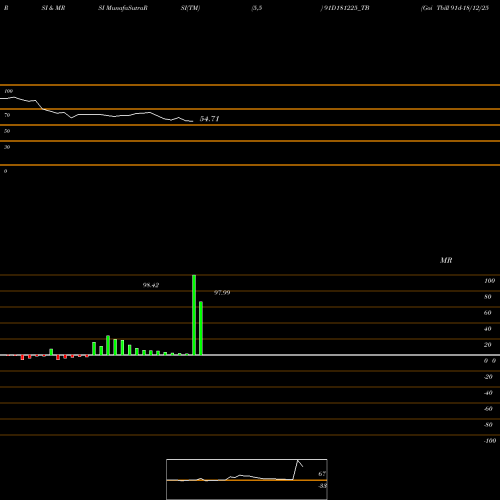Click the RSI value label 54.71

tap(209, 119)
